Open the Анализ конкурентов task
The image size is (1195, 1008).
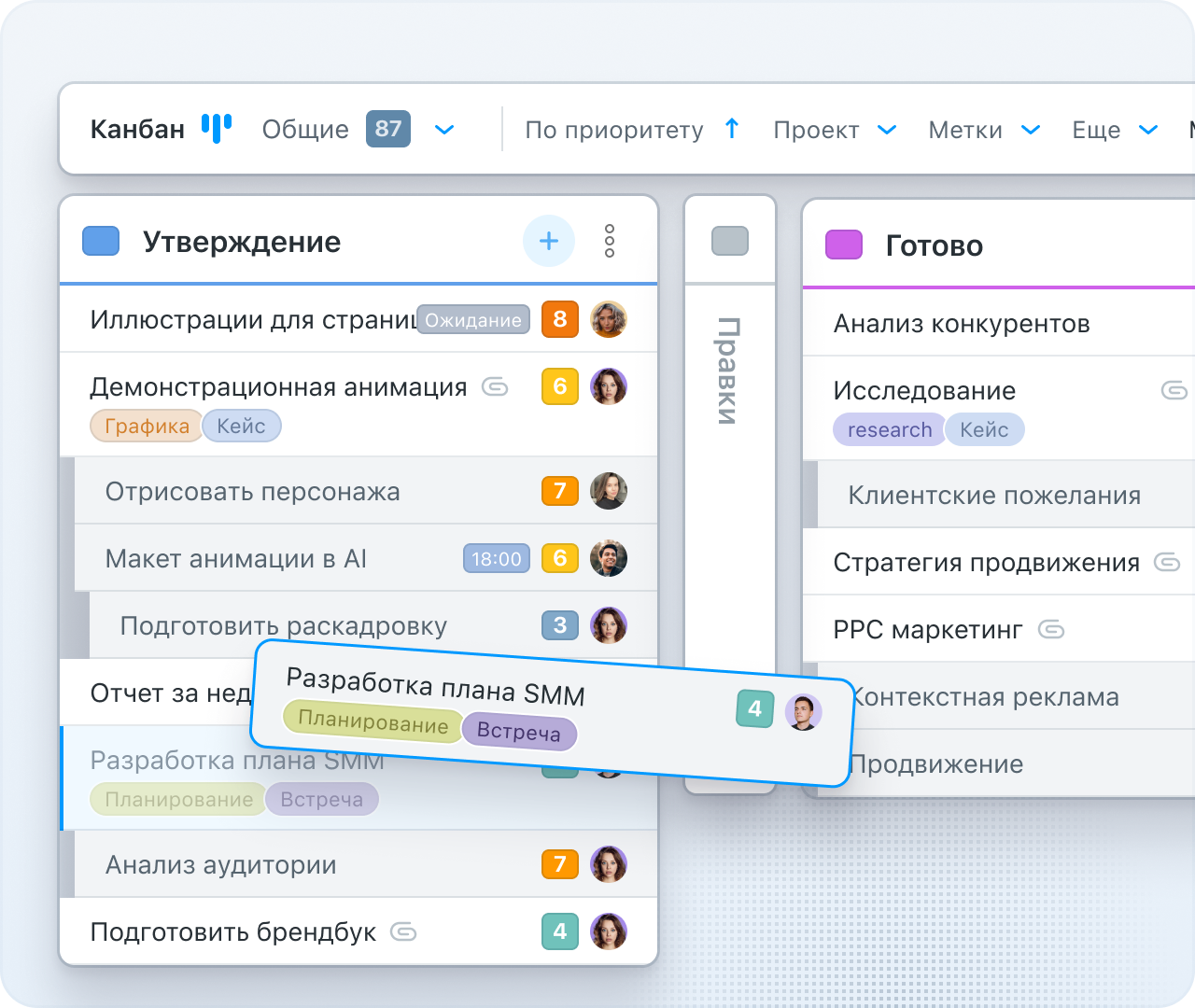pos(962,324)
